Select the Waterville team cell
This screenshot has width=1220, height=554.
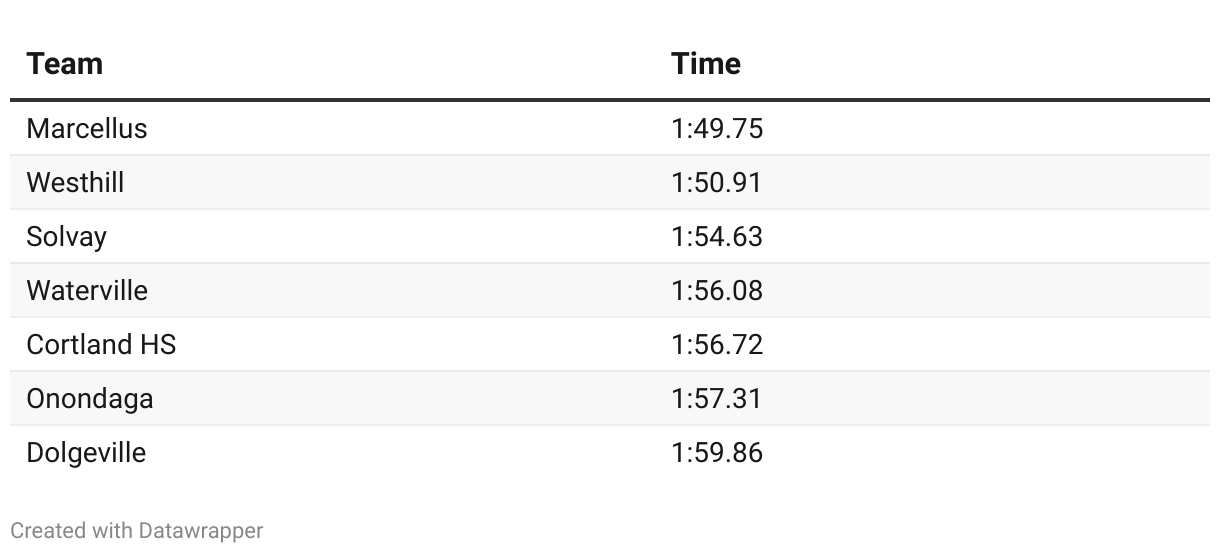tap(87, 291)
